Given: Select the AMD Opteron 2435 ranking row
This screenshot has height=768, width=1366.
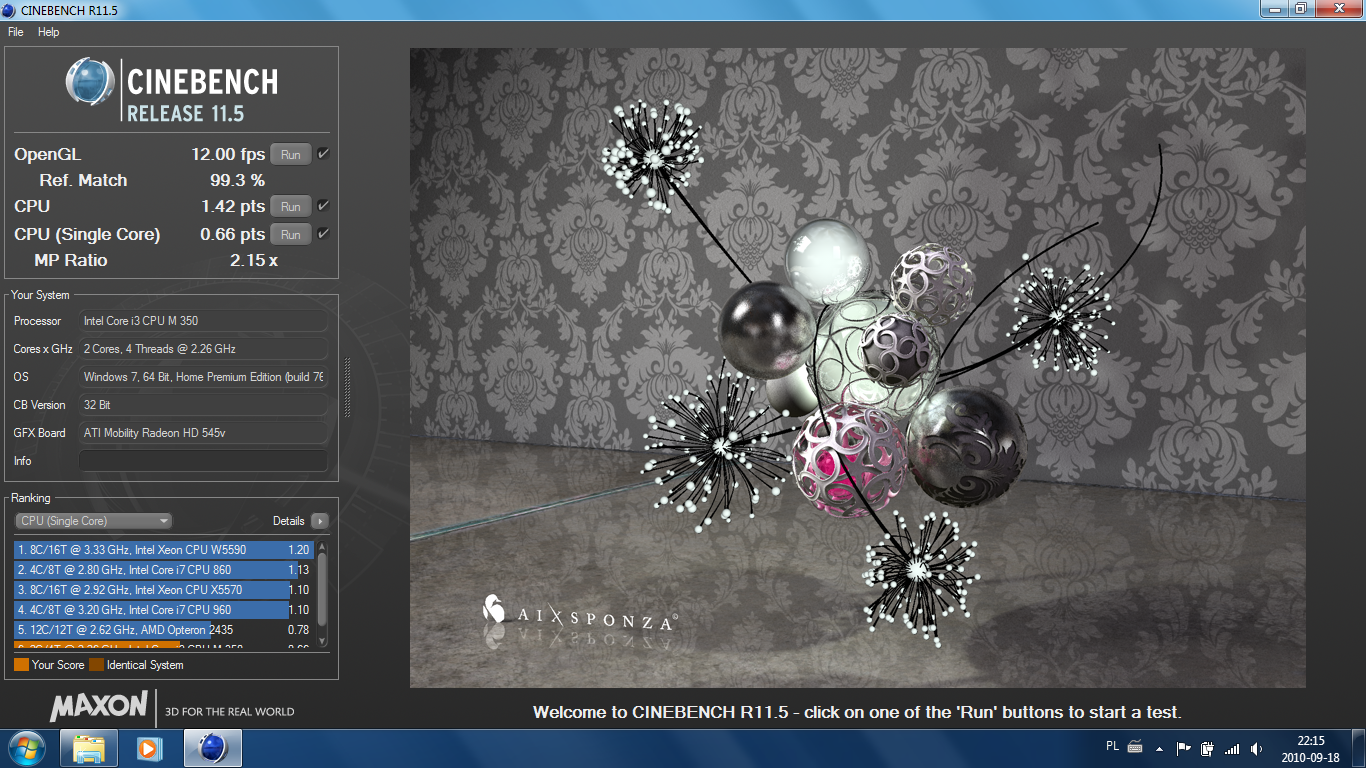Looking at the screenshot, I should (164, 630).
